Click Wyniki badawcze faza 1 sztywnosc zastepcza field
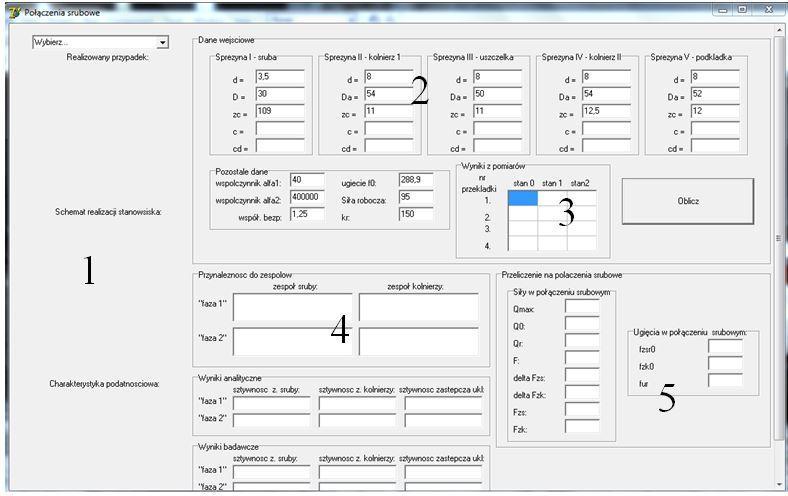 [x=444, y=472]
